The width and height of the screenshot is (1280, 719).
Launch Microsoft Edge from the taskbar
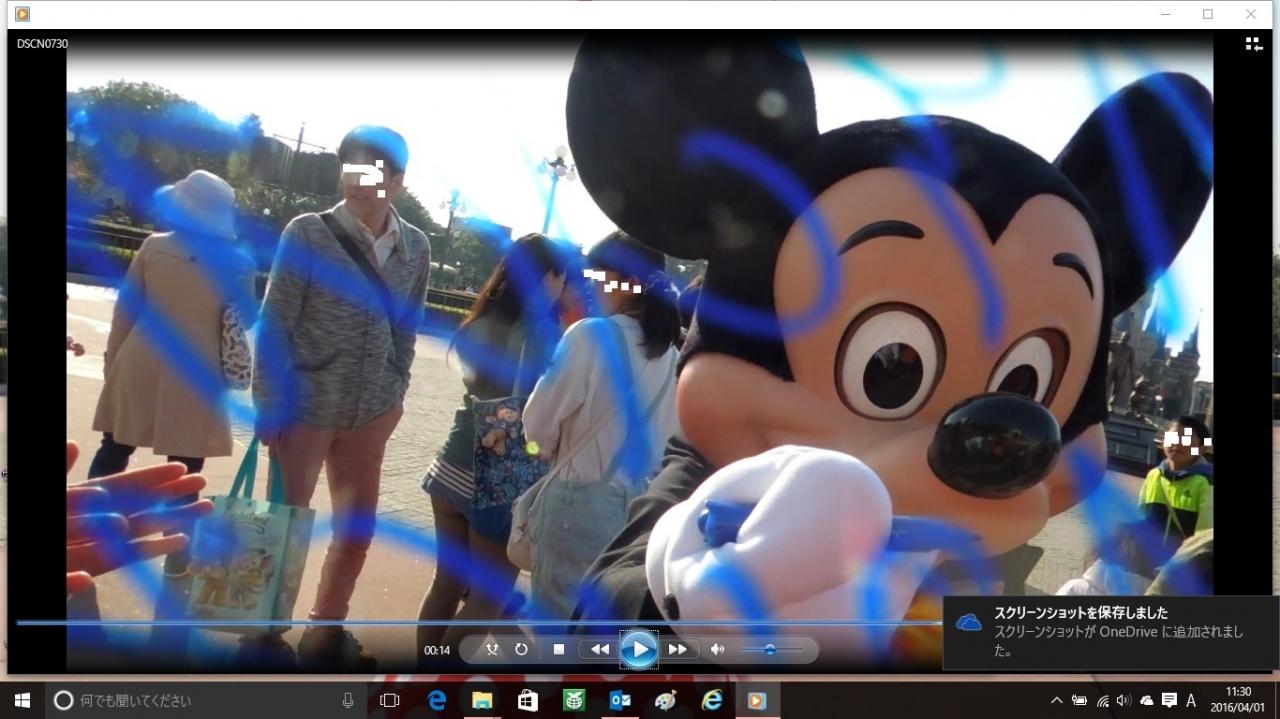(437, 701)
